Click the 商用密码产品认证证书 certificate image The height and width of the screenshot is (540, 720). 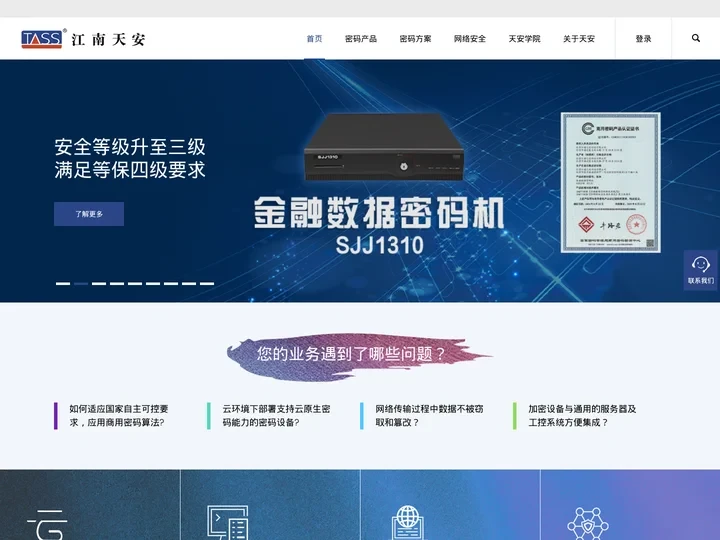point(611,182)
